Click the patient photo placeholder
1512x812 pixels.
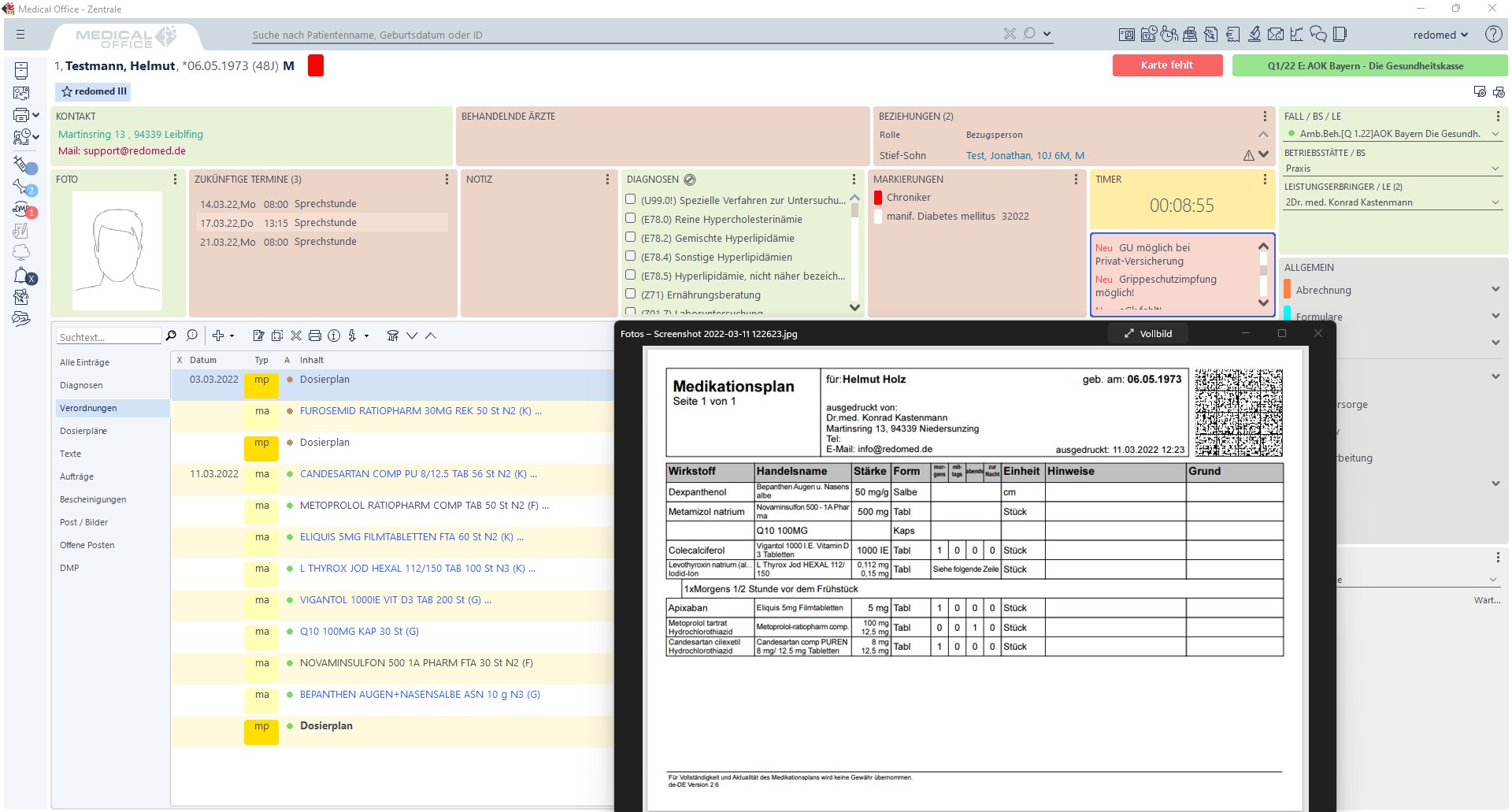tap(117, 251)
